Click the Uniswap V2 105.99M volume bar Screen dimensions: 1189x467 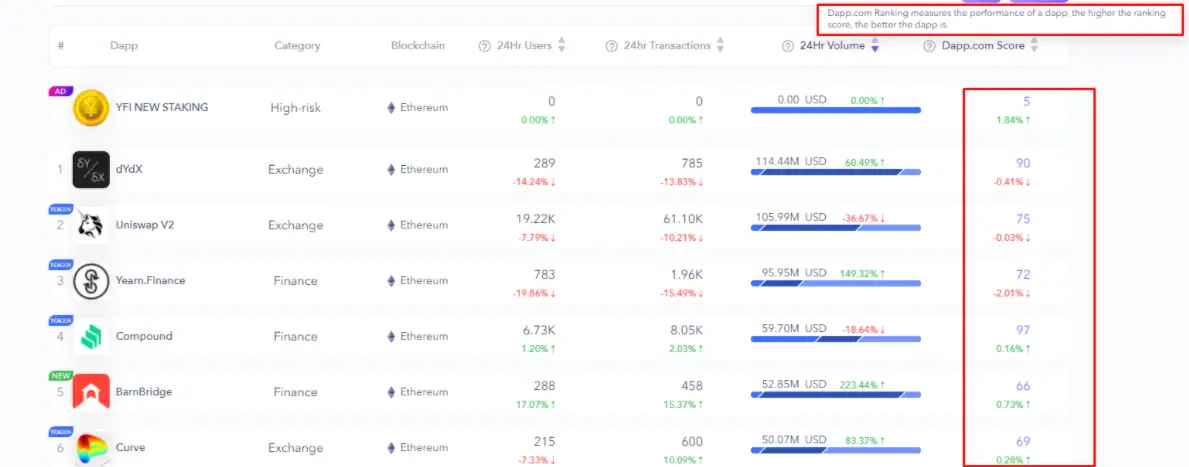point(836,227)
